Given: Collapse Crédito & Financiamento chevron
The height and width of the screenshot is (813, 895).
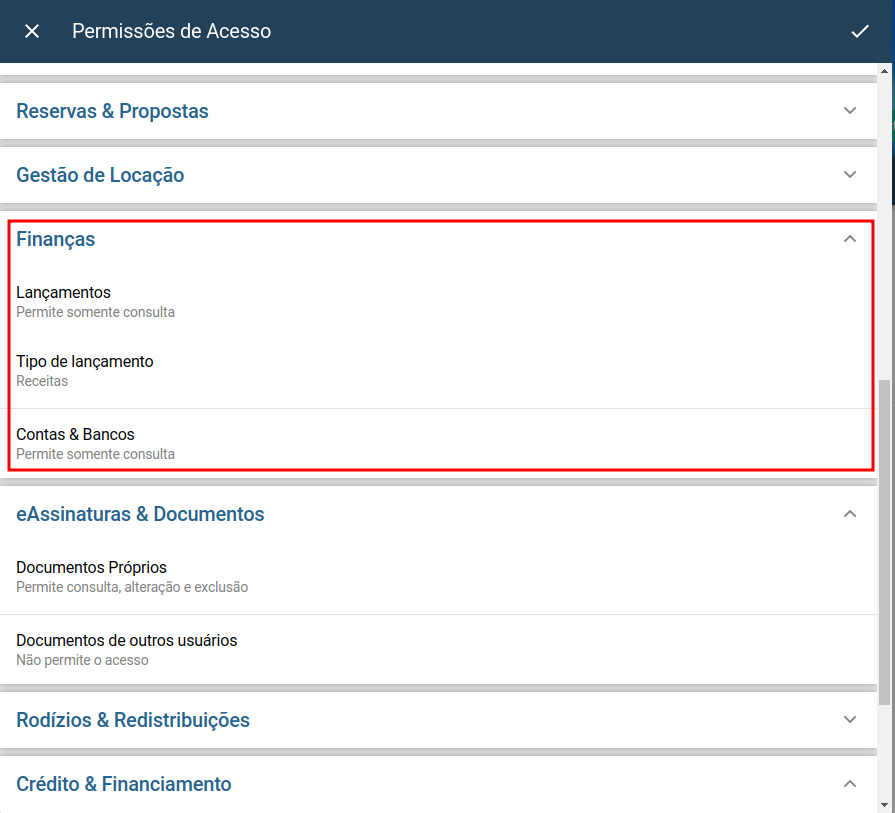Looking at the screenshot, I should 850,784.
